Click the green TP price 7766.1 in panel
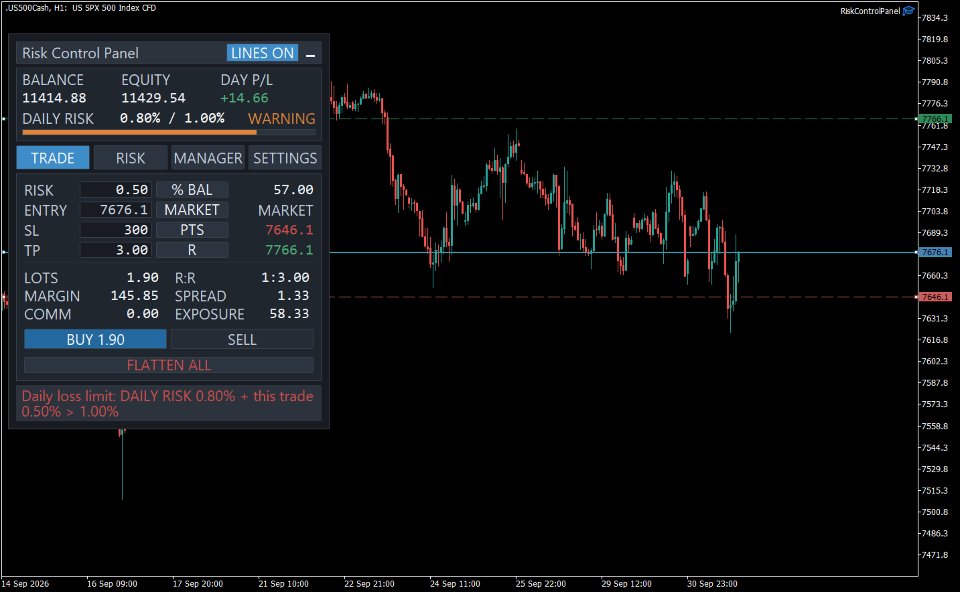The height and width of the screenshot is (592, 960). click(289, 250)
